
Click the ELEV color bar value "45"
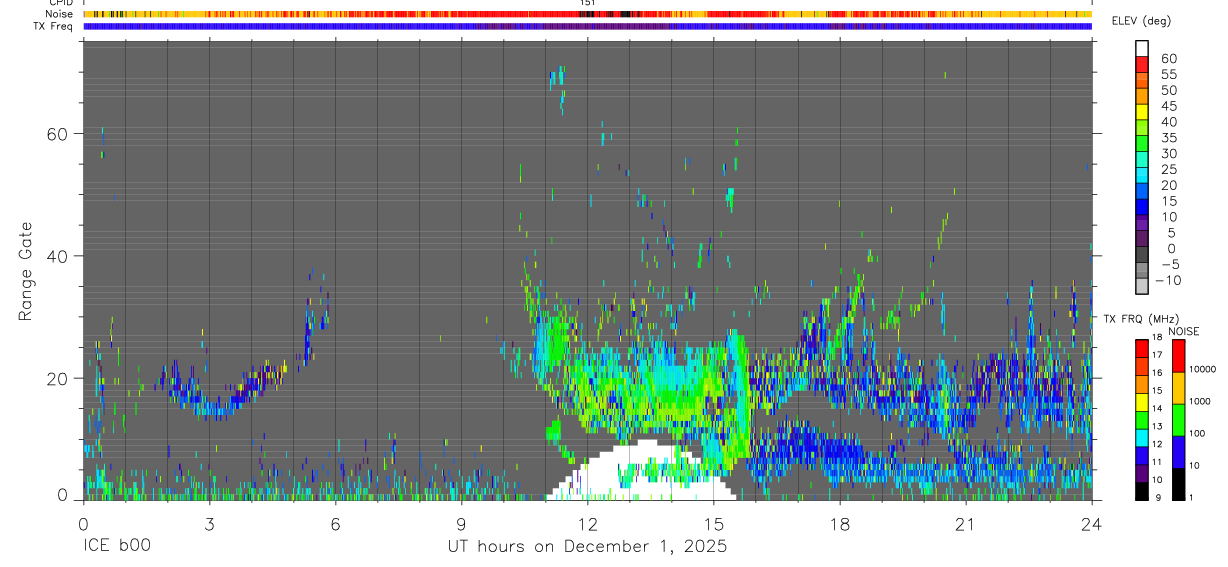click(x=1168, y=106)
